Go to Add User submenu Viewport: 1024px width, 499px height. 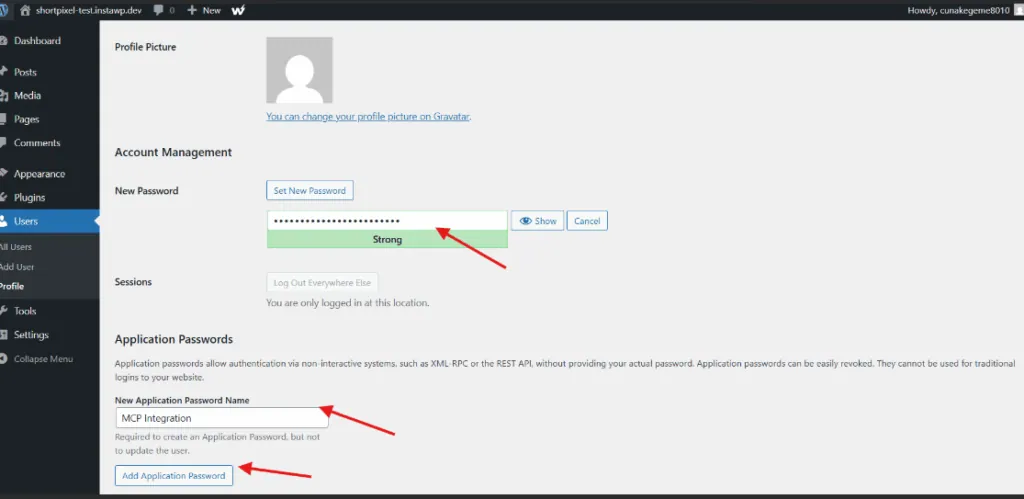tap(17, 266)
